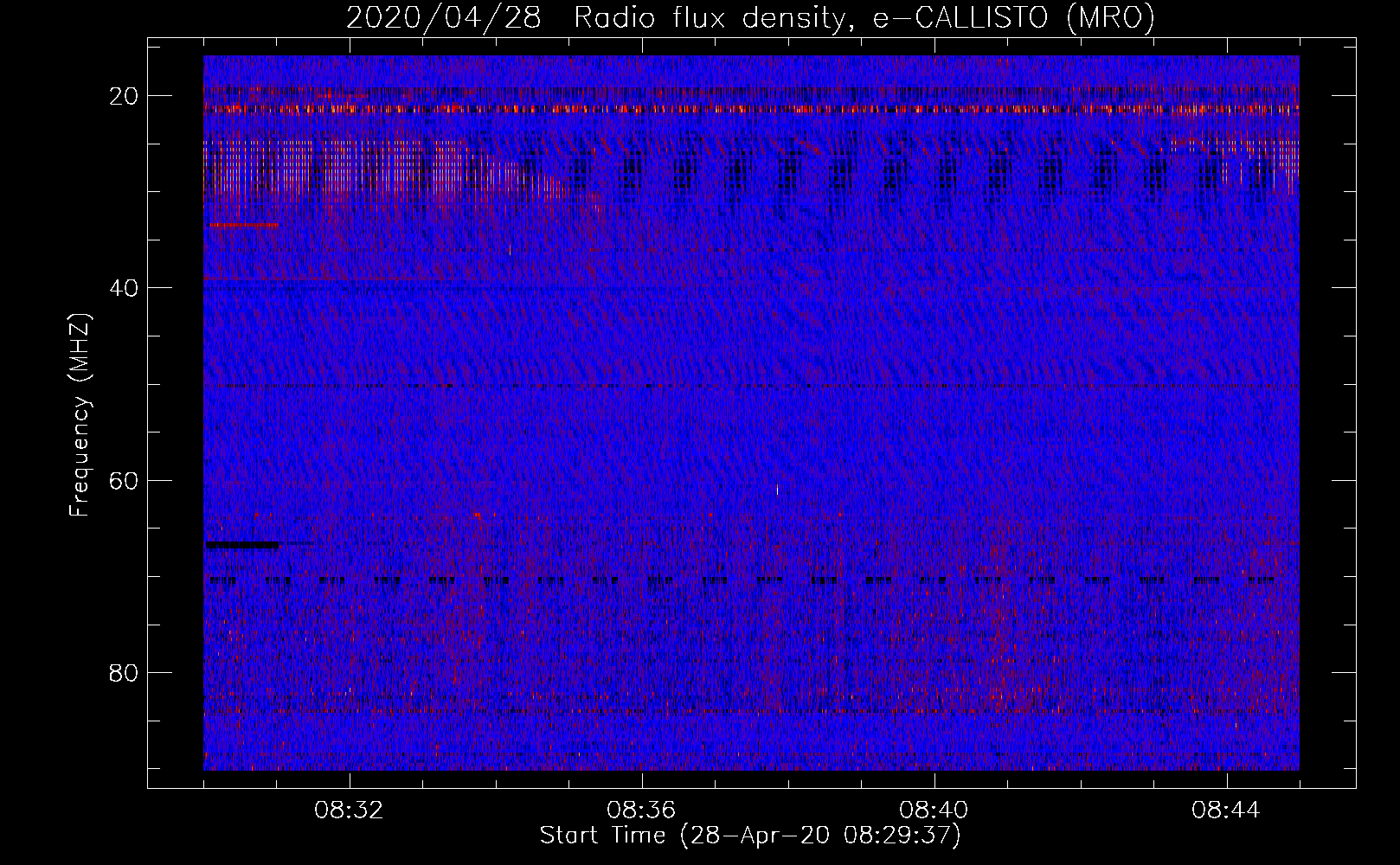Click the plot title 2020/04/28 Radio flux density

751,17
